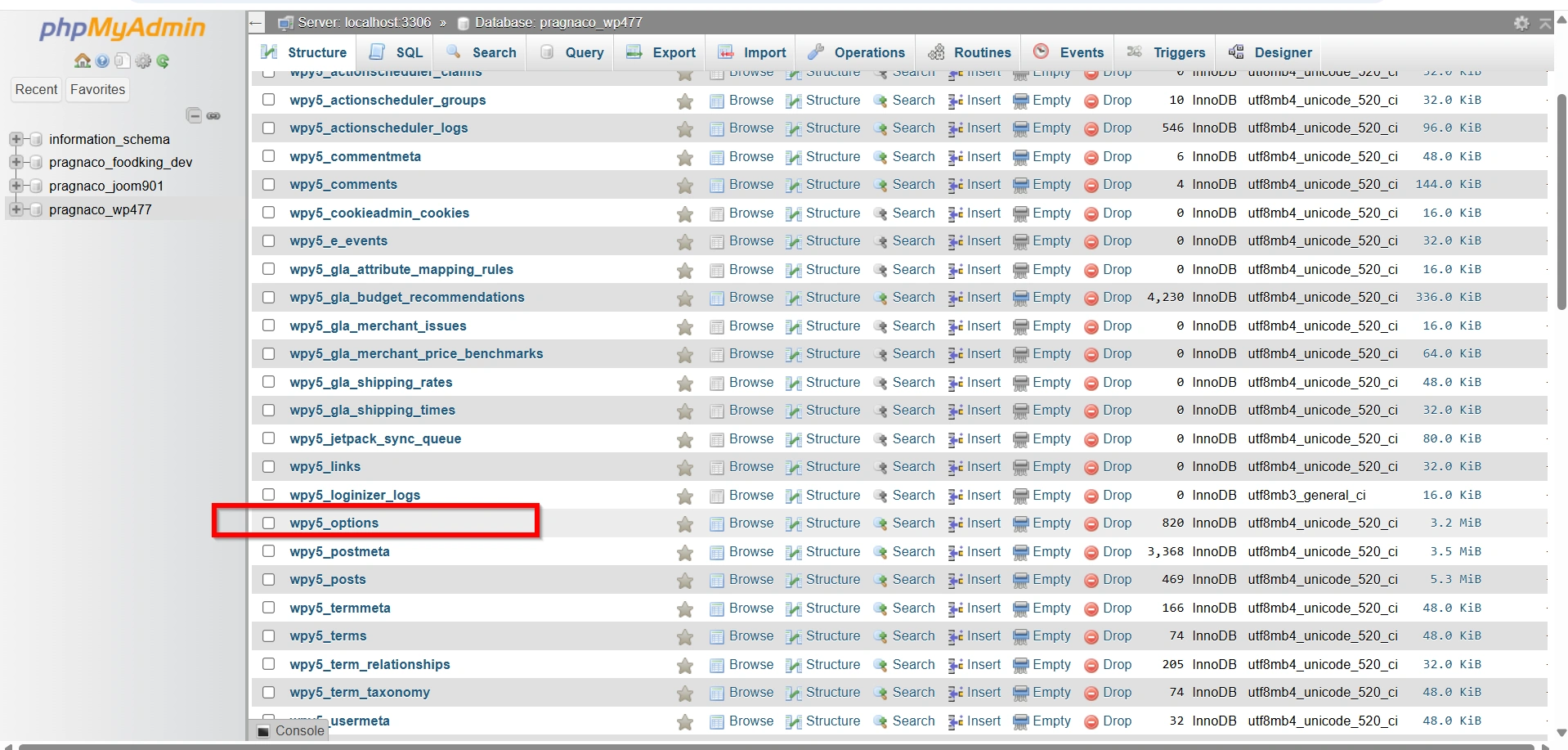Viewport: 1568px width, 750px height.
Task: Collapse all navigation tree icon
Action: [x=194, y=116]
